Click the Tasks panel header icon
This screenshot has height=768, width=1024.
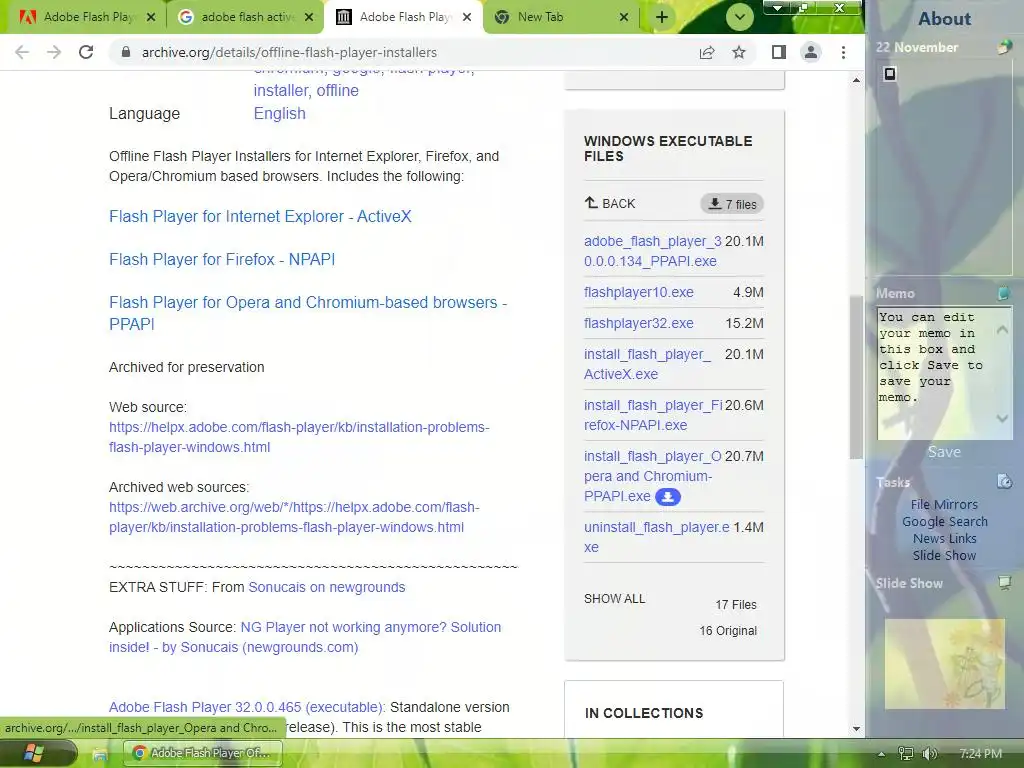[1004, 481]
